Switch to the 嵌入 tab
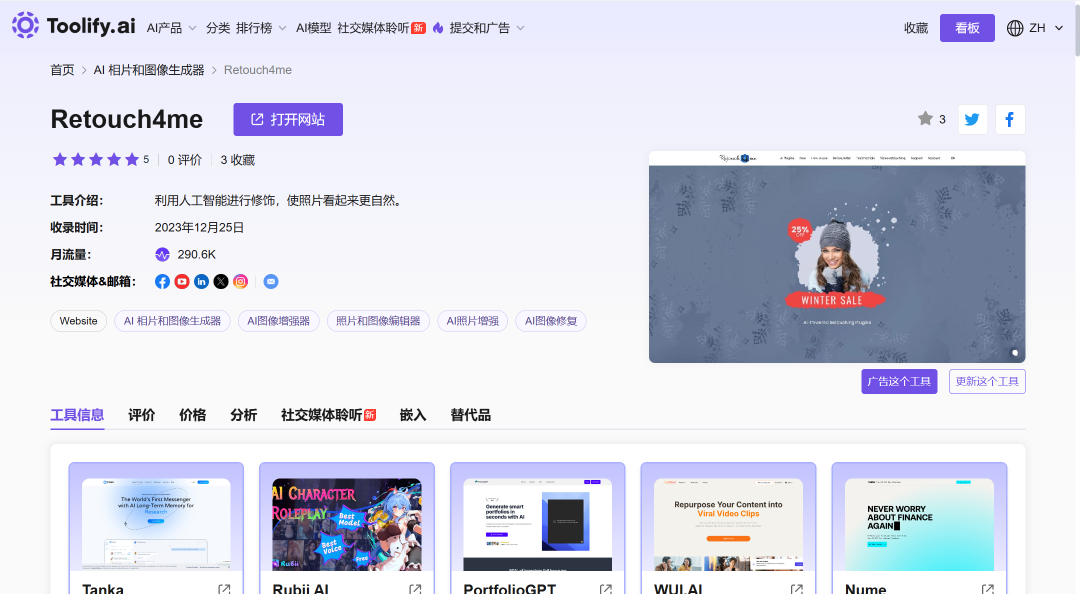The height and width of the screenshot is (594, 1080). point(413,415)
